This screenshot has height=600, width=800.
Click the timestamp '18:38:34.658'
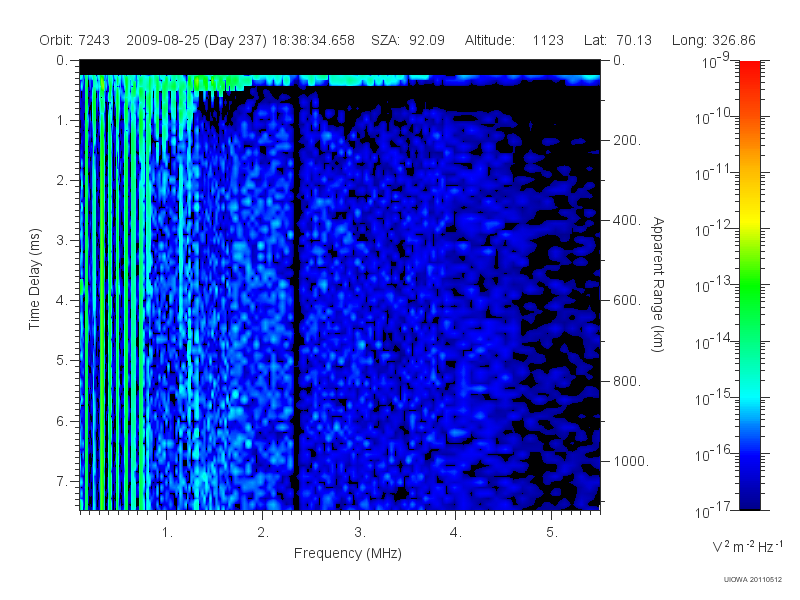(313, 40)
